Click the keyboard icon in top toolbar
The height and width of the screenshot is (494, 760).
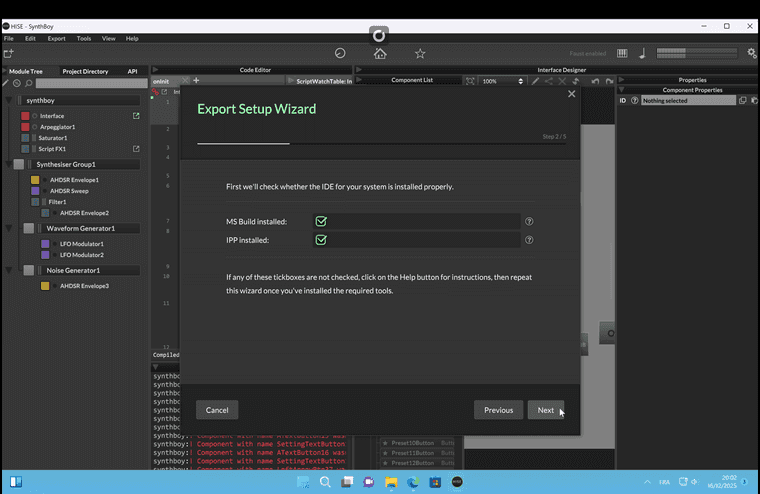pyautogui.click(x=622, y=53)
